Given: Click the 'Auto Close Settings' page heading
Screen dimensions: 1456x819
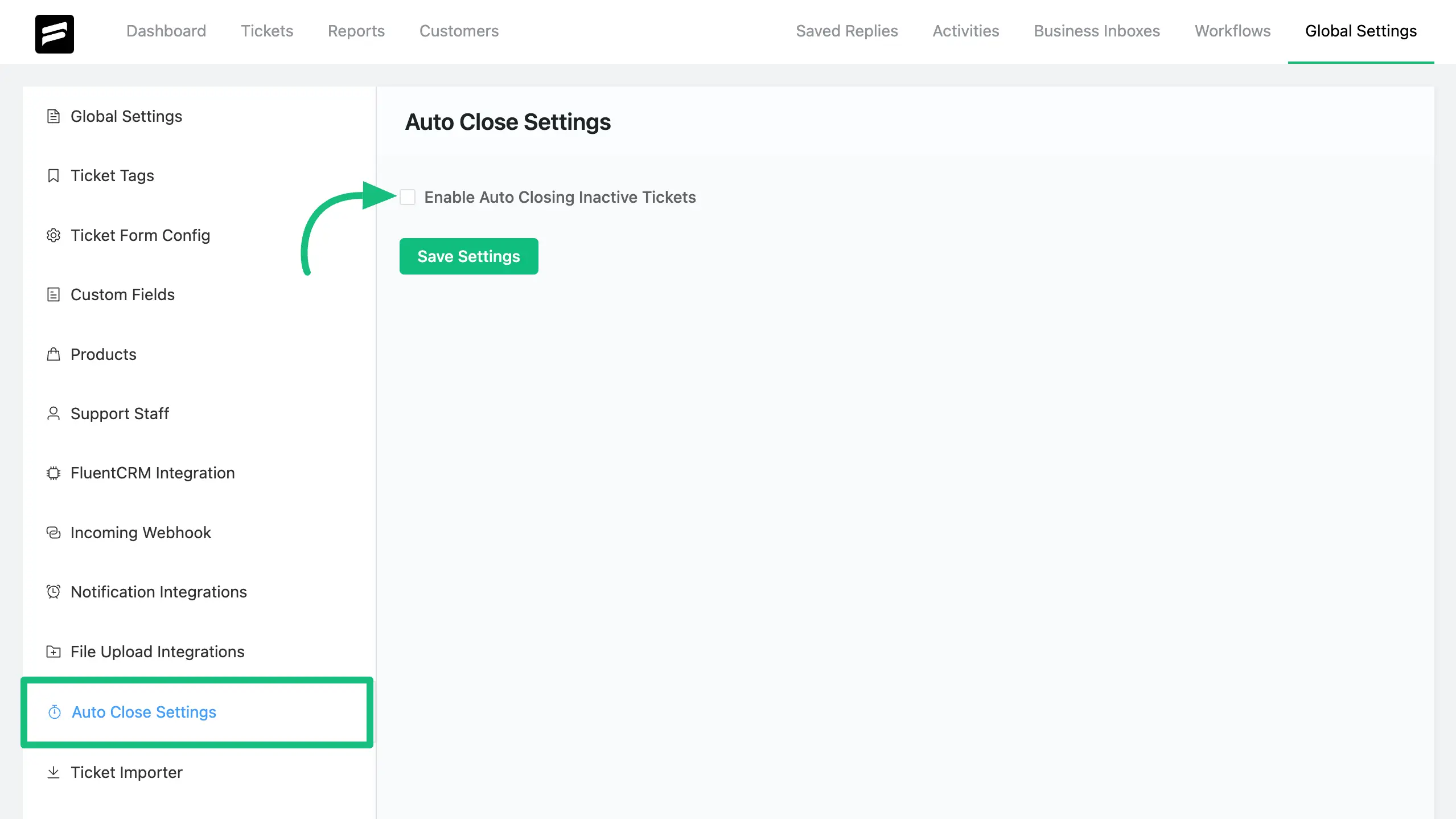Looking at the screenshot, I should 508,122.
